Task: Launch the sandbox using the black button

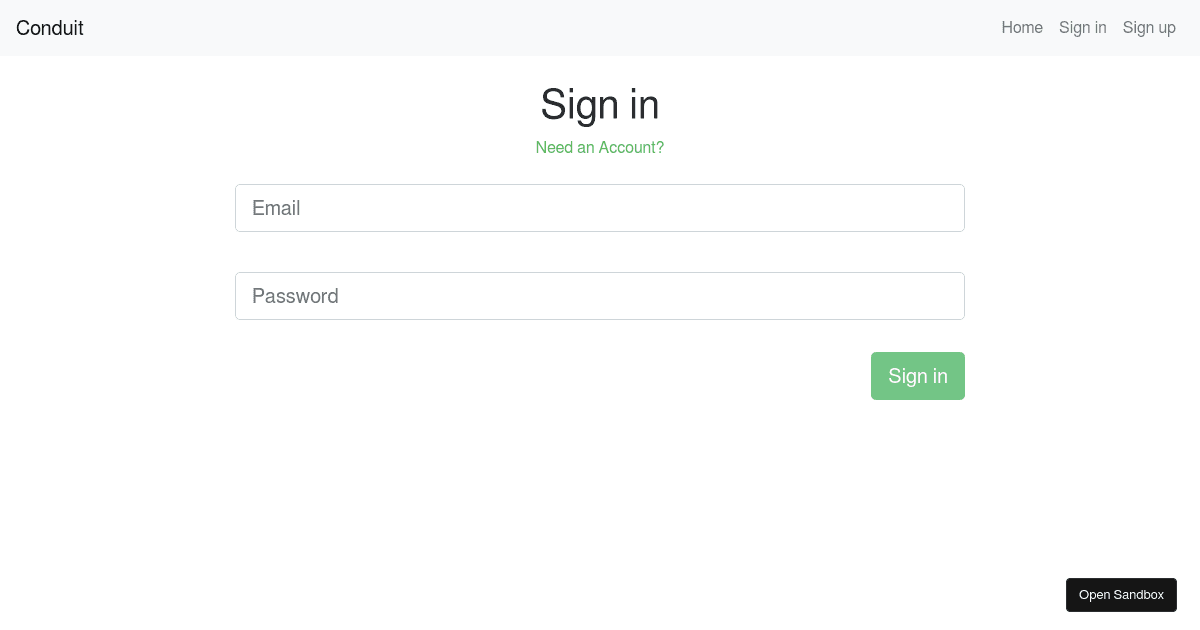Action: click(x=1121, y=595)
